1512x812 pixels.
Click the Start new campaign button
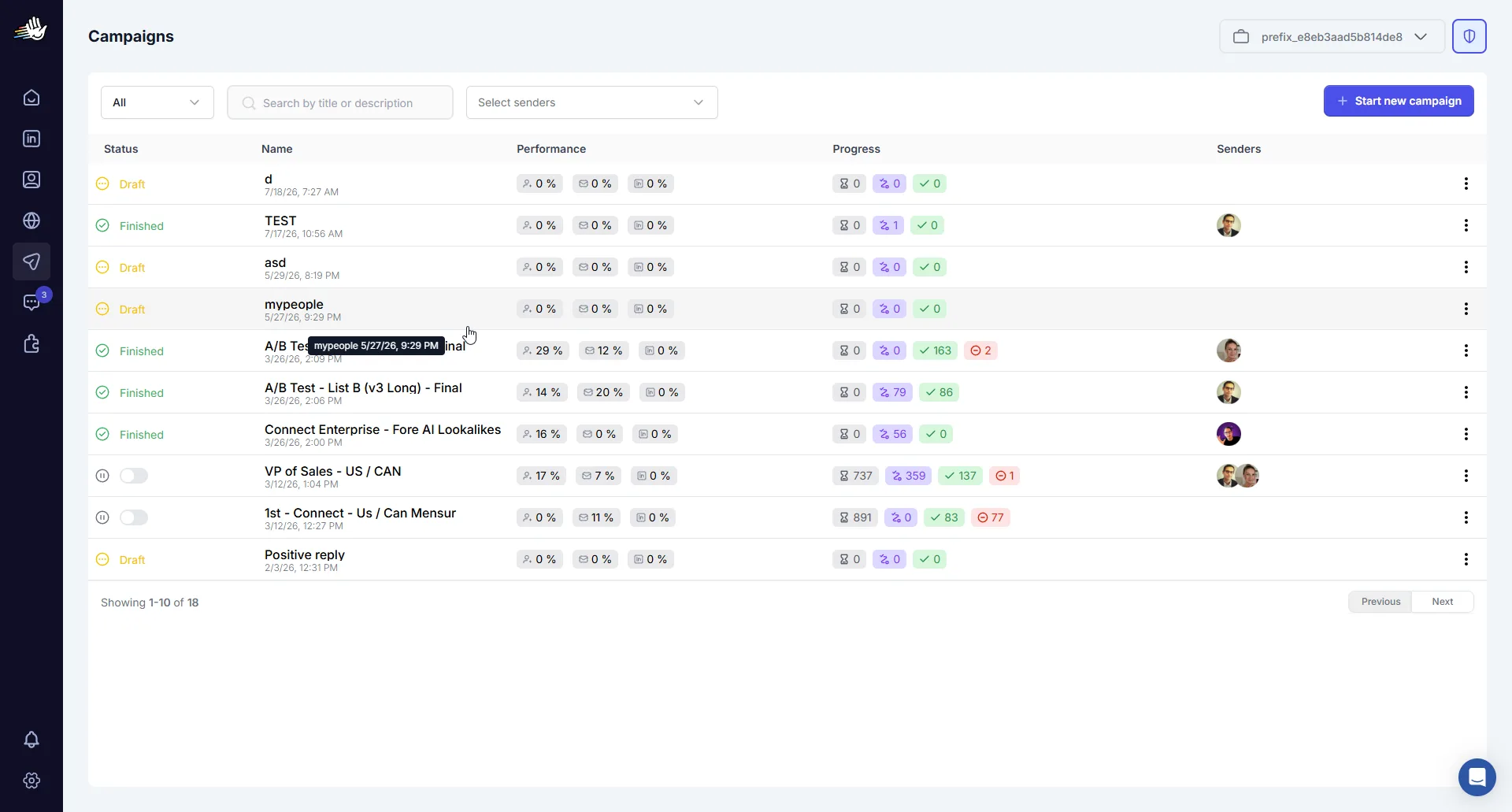1399,101
